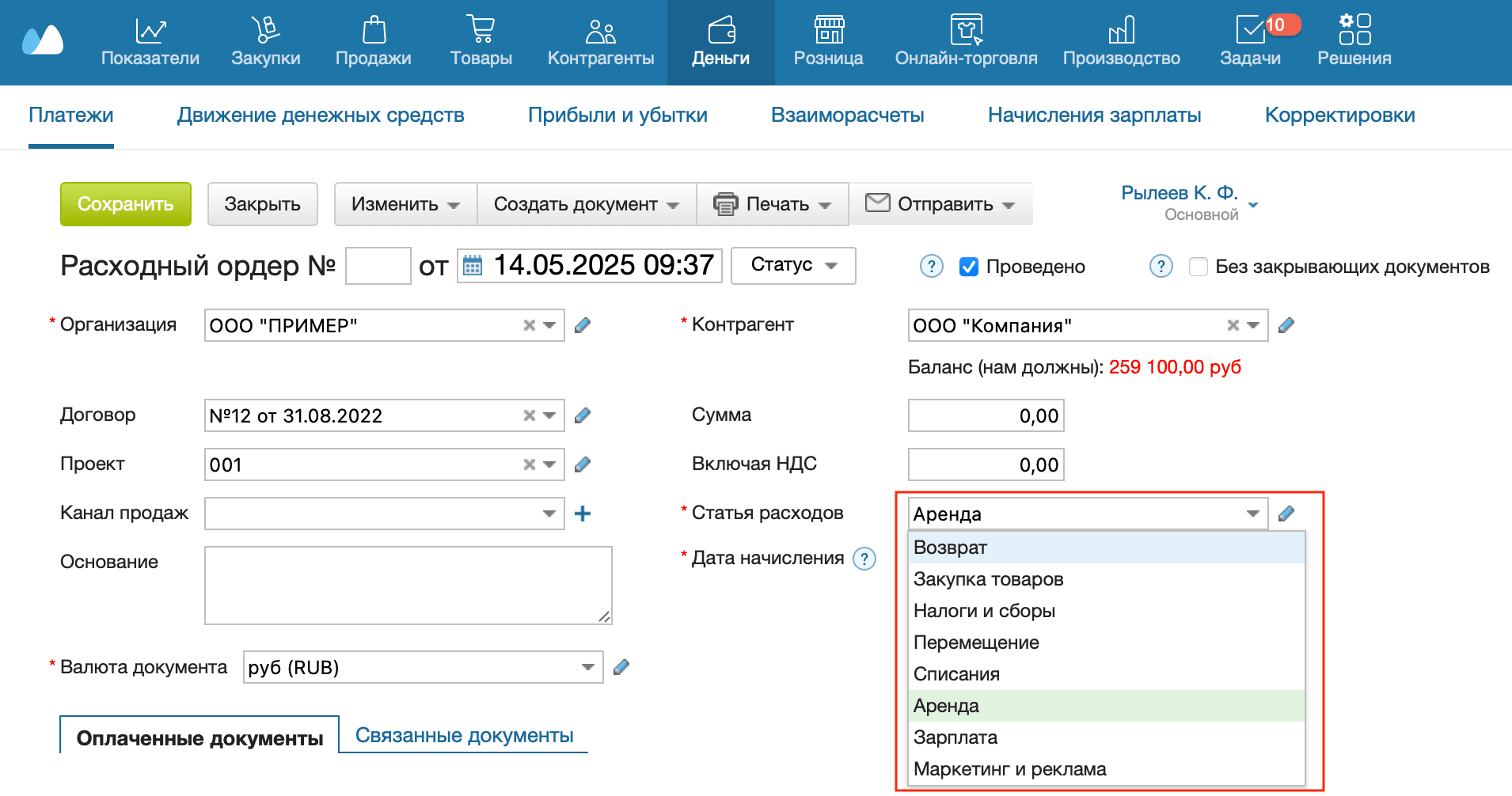Open the Показатели dashboard icon
1512x796 pixels.
tap(150, 32)
